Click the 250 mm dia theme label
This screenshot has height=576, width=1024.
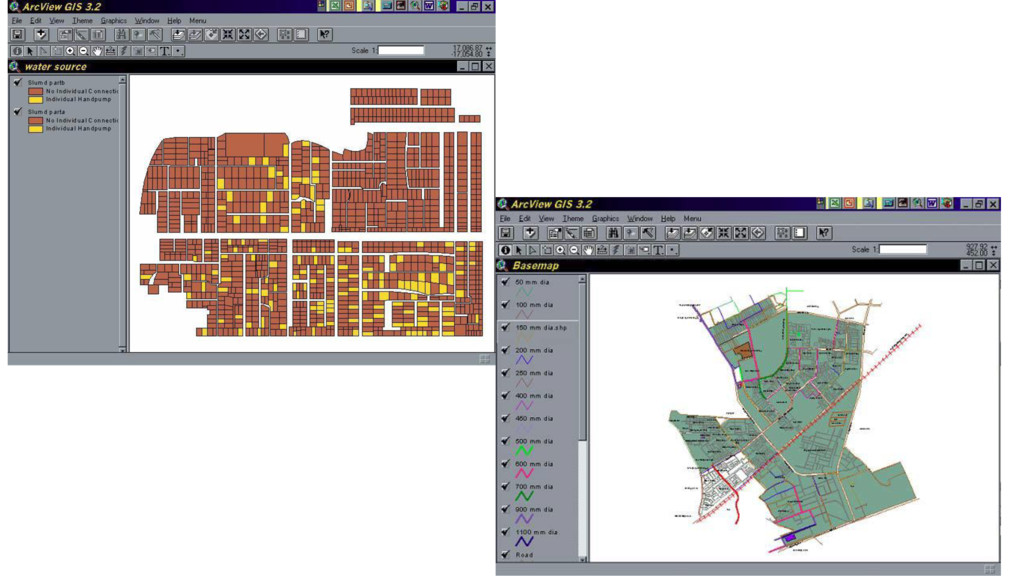[x=534, y=373]
